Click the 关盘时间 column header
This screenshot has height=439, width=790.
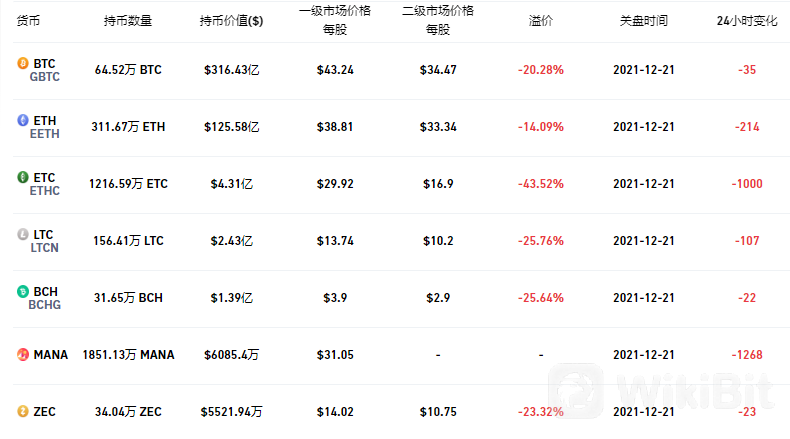(x=643, y=21)
